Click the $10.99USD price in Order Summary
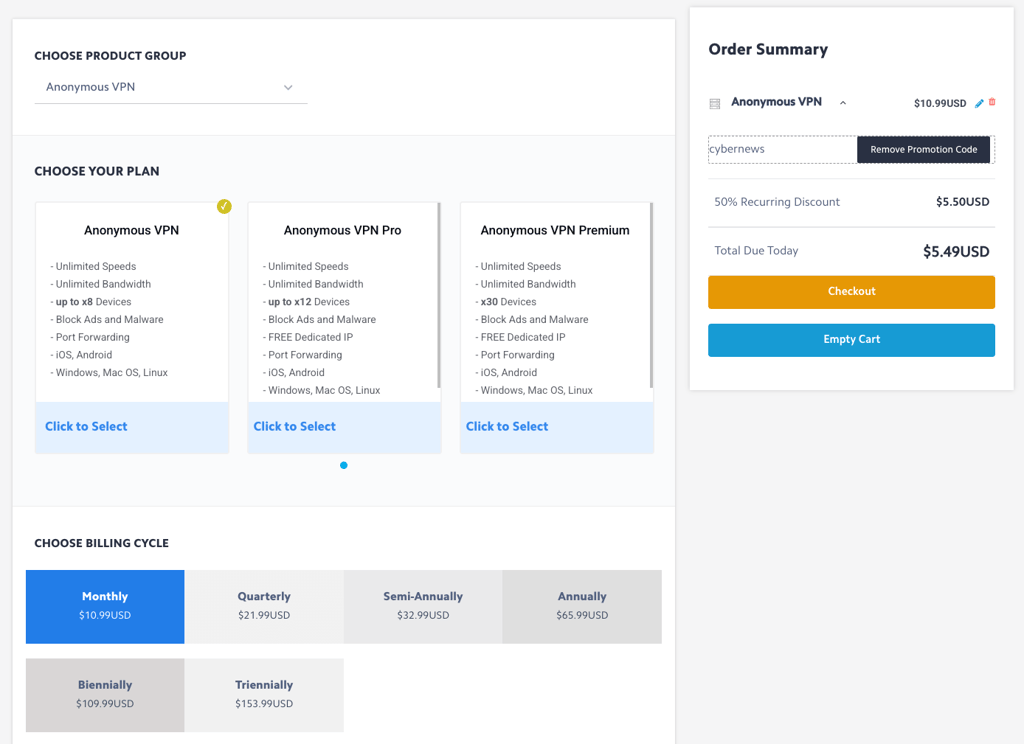This screenshot has height=744, width=1024. coord(940,103)
